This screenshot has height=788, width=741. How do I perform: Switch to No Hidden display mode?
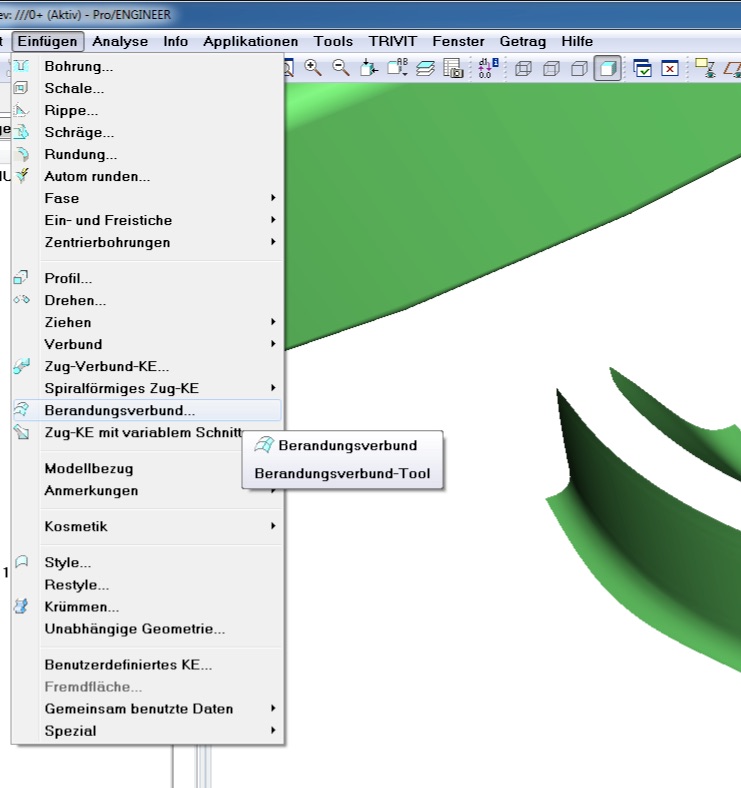pyautogui.click(x=579, y=68)
